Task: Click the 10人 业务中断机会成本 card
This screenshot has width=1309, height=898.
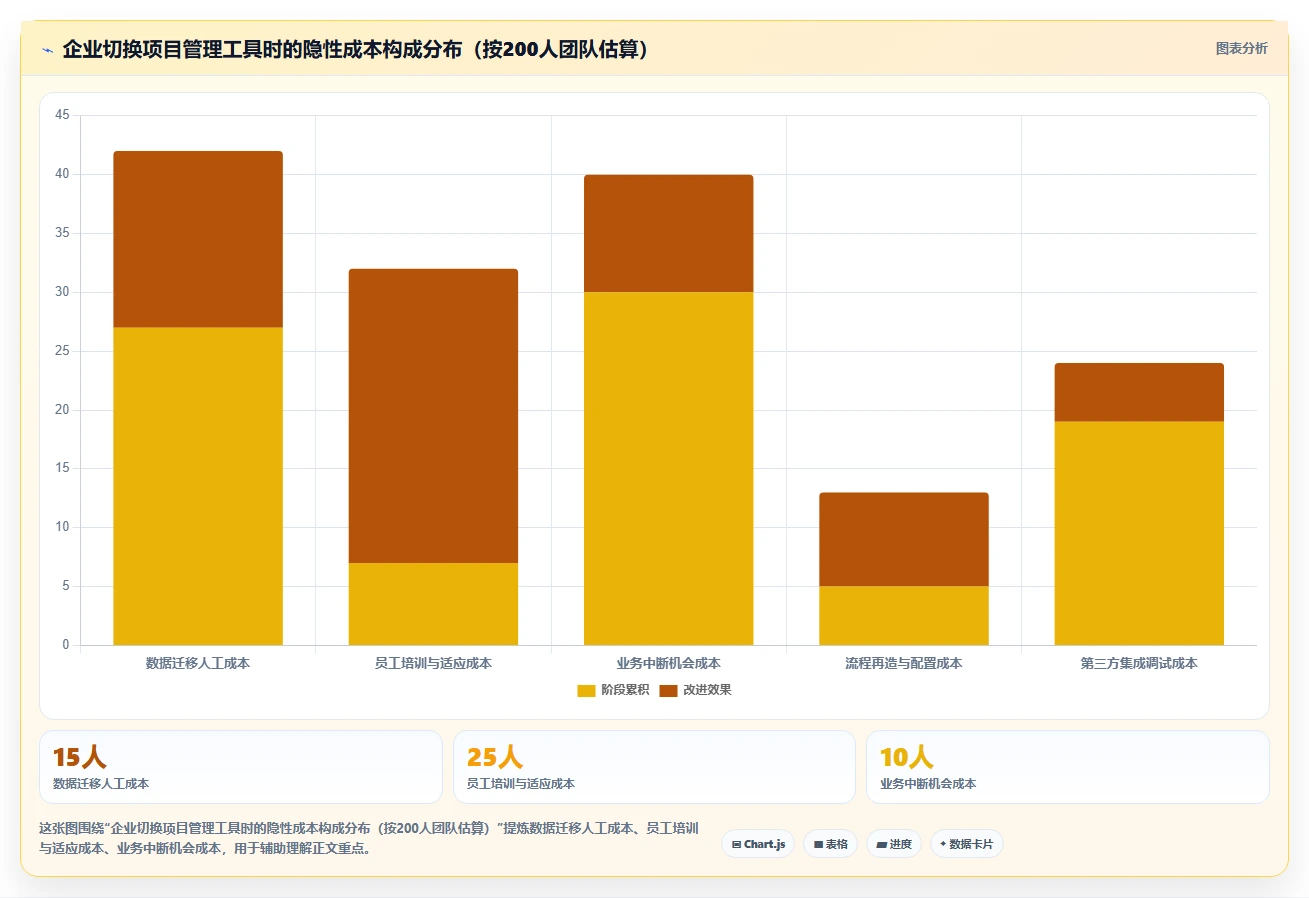Action: [1068, 767]
